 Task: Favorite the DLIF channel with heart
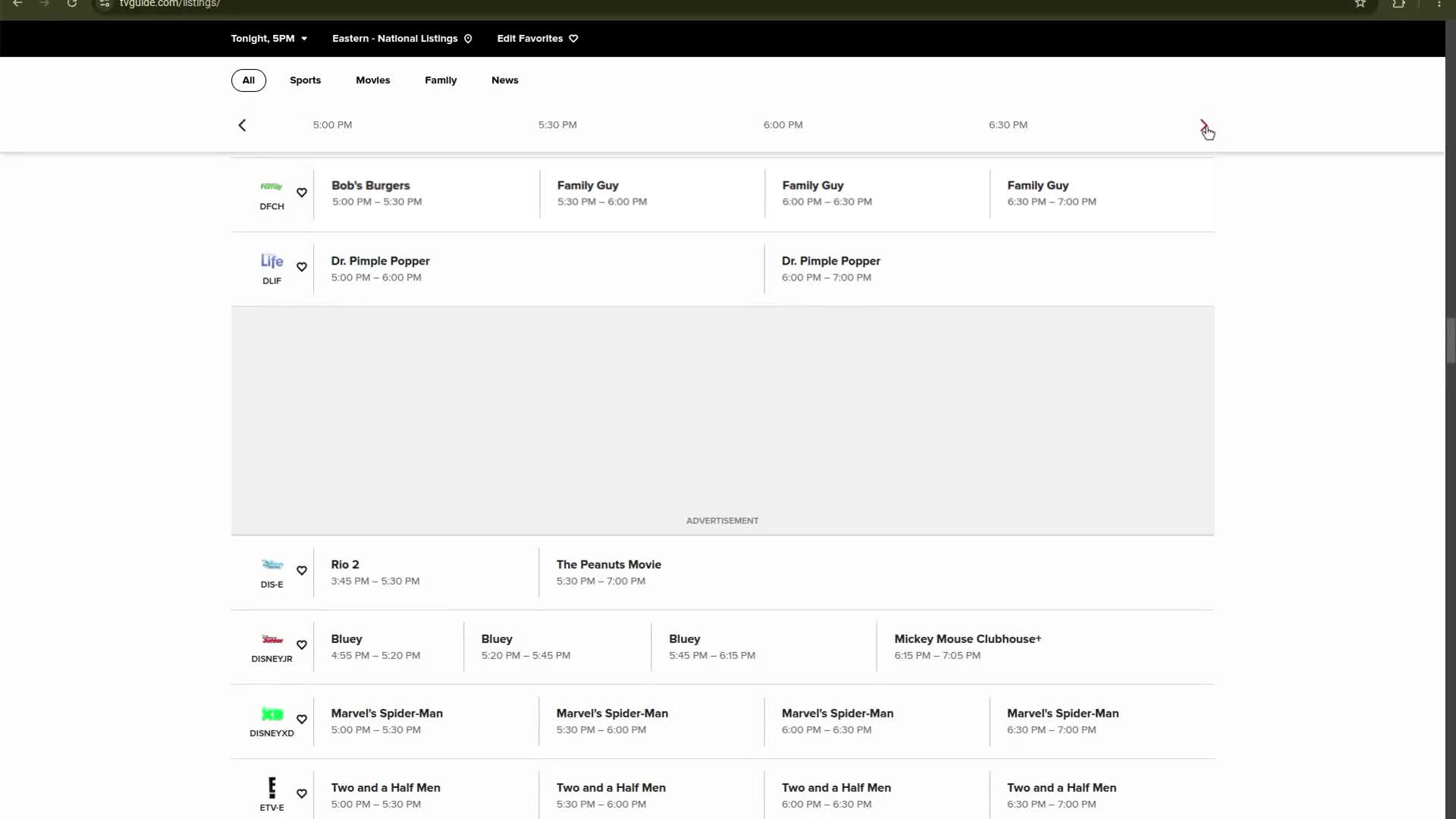click(302, 267)
